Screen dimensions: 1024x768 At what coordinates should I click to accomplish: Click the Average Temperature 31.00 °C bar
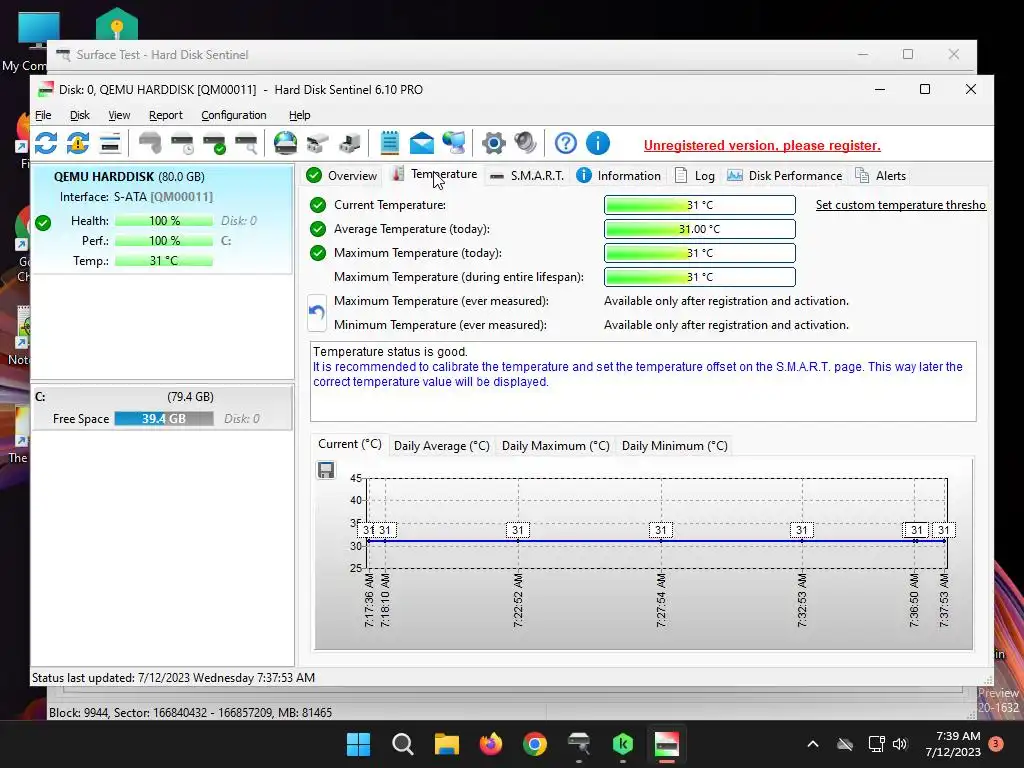click(x=699, y=229)
